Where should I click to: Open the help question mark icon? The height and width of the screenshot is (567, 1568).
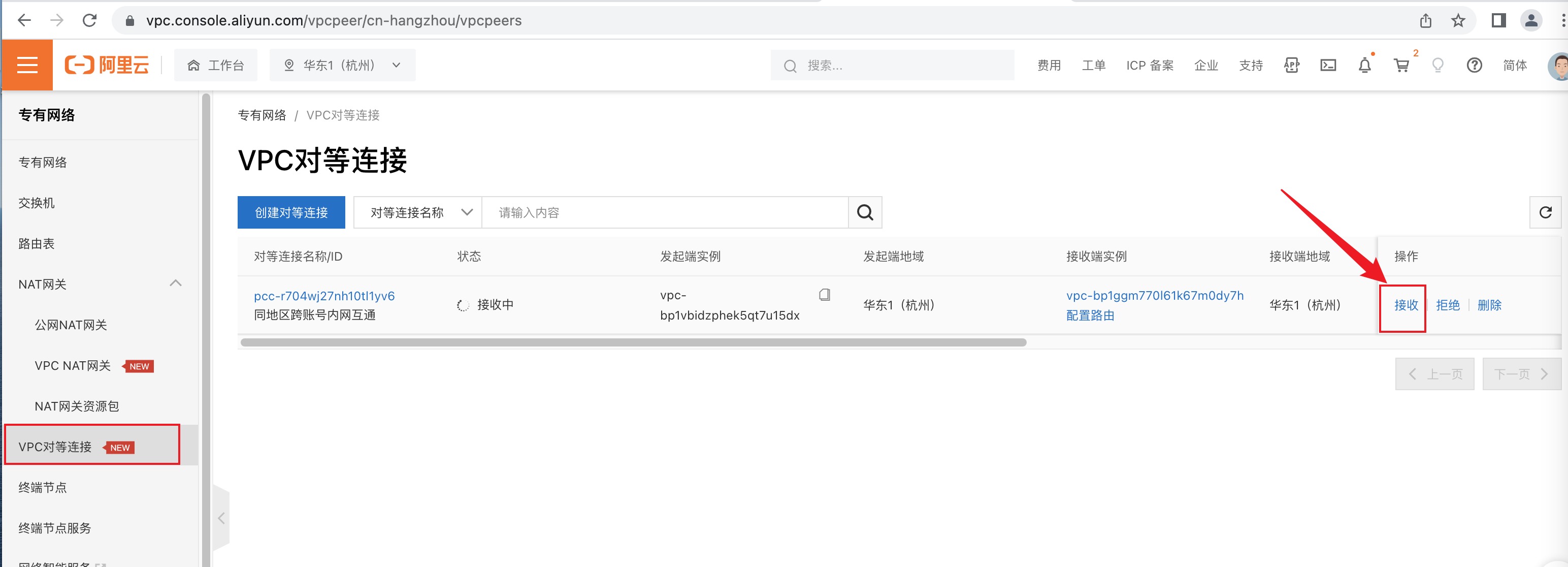click(x=1474, y=65)
